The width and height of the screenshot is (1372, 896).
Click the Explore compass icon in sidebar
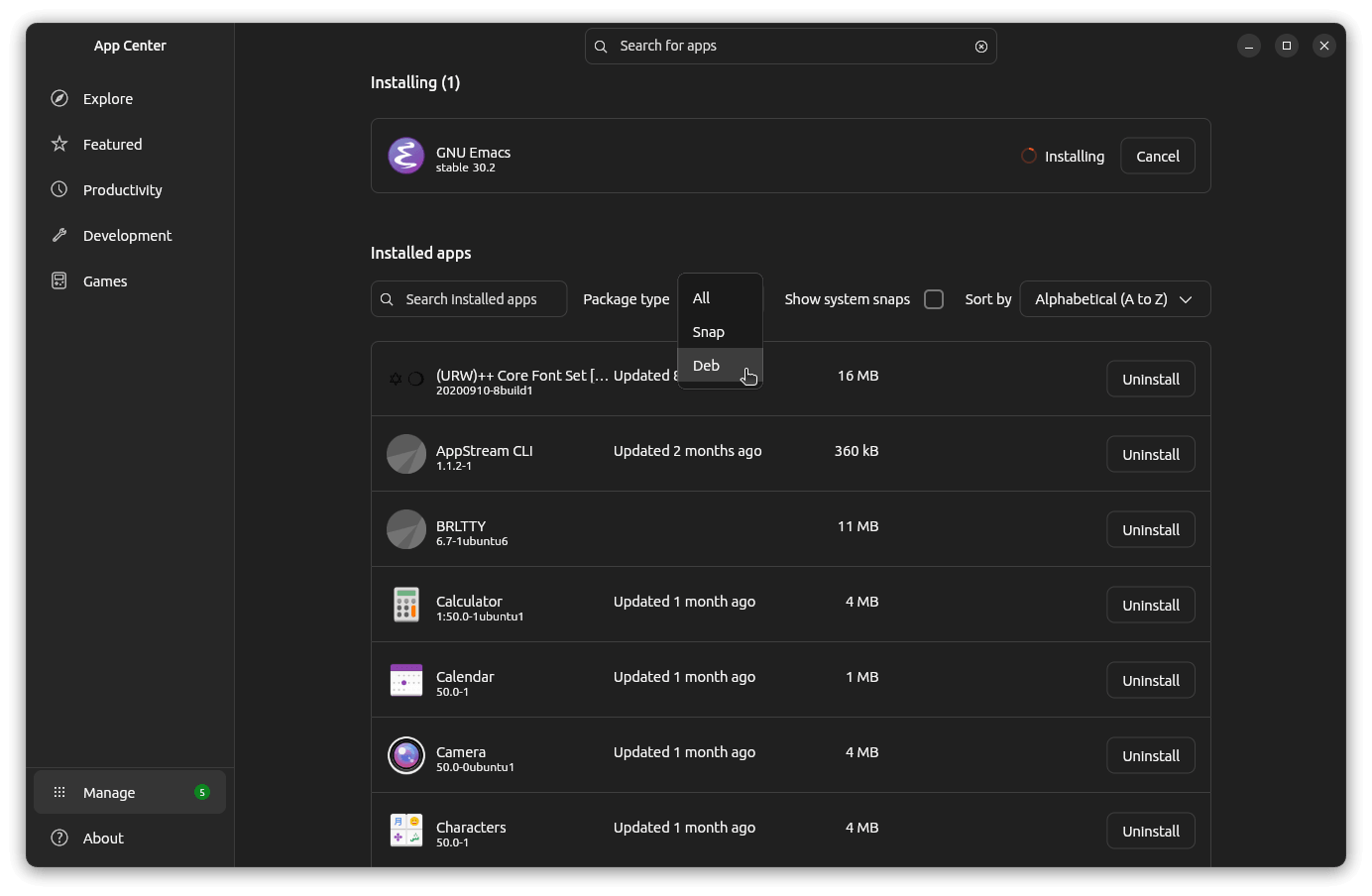pyautogui.click(x=59, y=98)
